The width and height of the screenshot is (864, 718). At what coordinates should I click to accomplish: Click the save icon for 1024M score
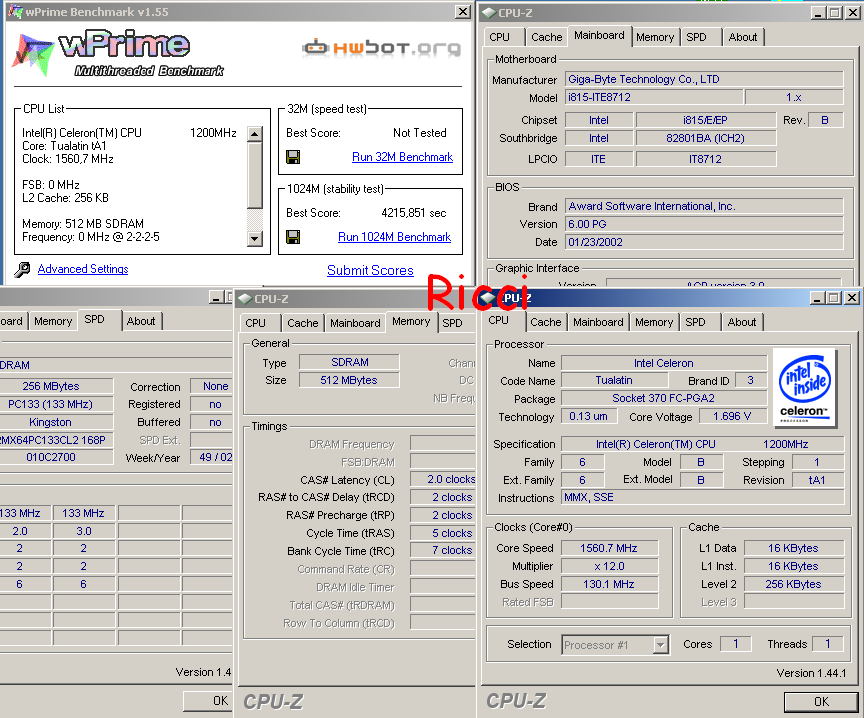point(293,237)
